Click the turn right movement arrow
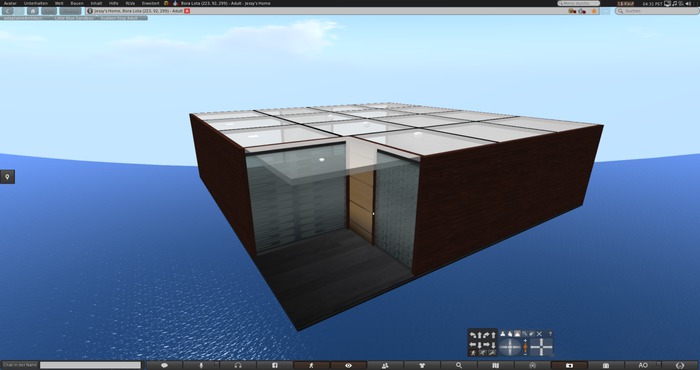700x370 pixels. [x=486, y=335]
